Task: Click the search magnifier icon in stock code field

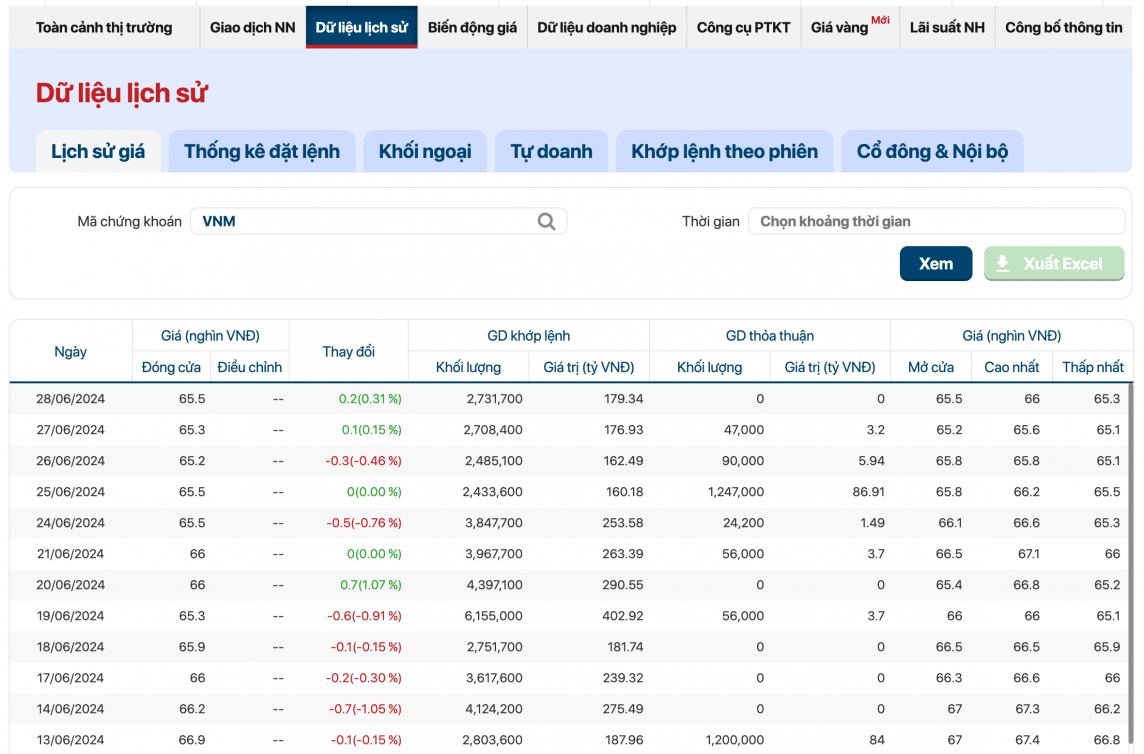Action: (546, 221)
